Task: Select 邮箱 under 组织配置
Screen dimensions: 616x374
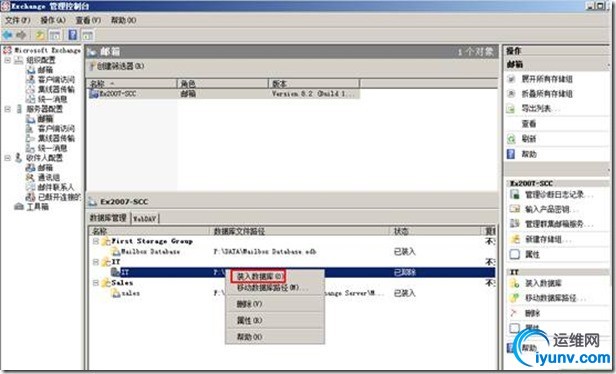Action: coord(45,70)
